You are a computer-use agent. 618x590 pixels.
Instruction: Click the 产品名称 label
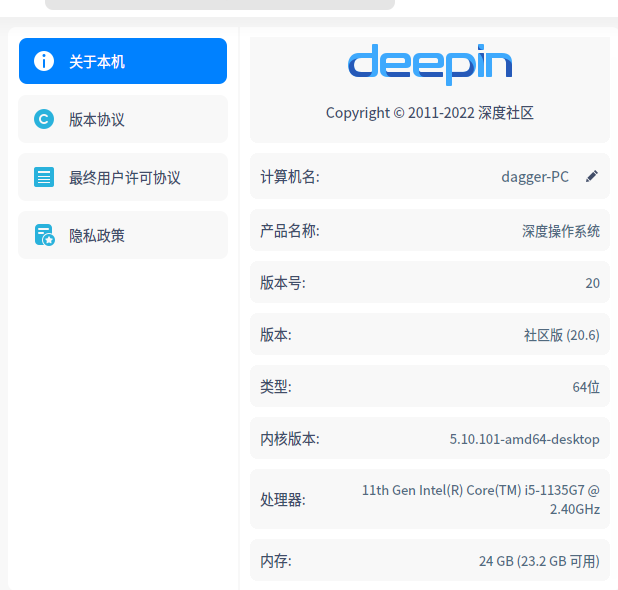point(290,231)
